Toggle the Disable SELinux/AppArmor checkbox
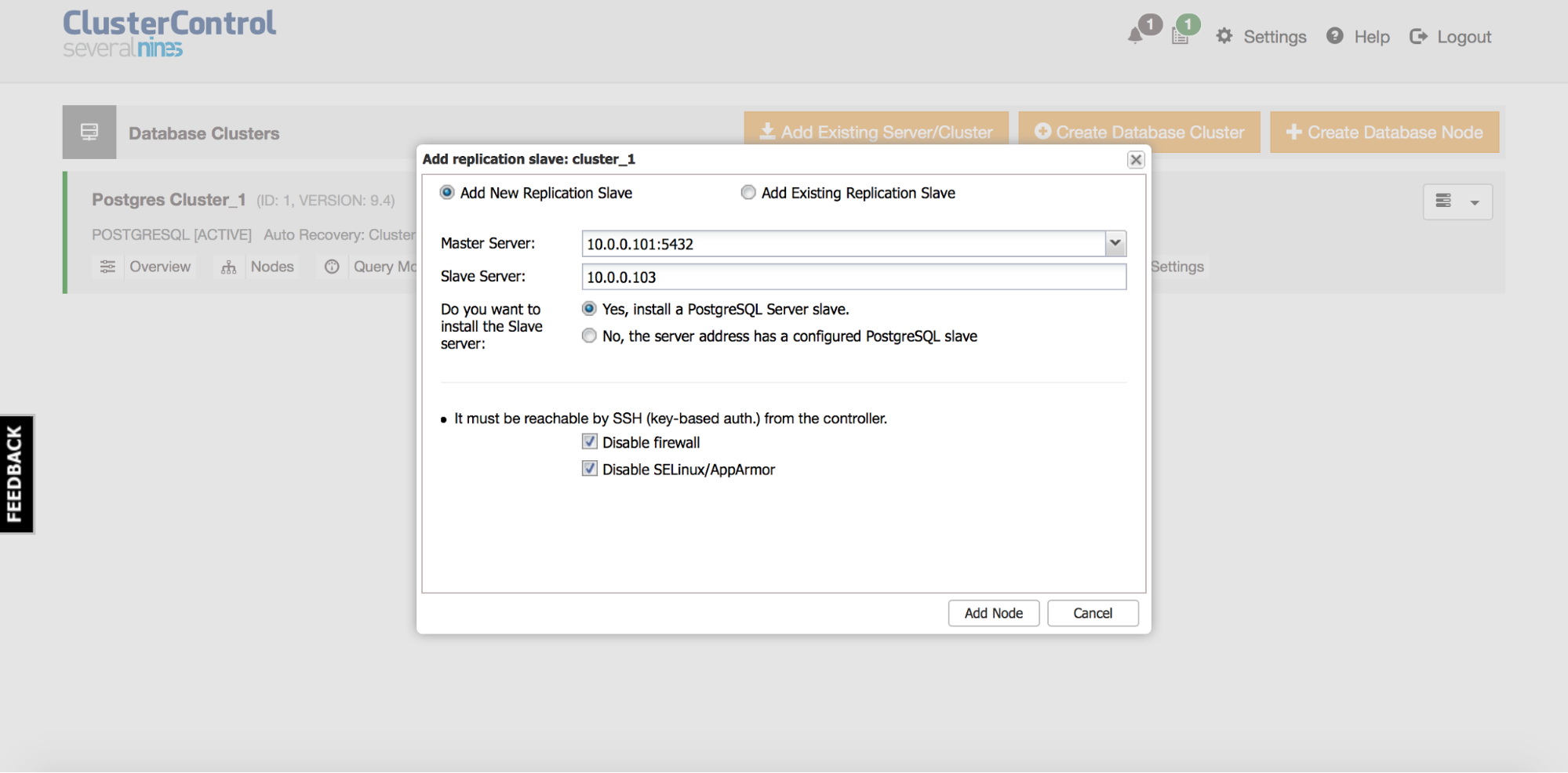The image size is (1568, 773). [x=590, y=469]
